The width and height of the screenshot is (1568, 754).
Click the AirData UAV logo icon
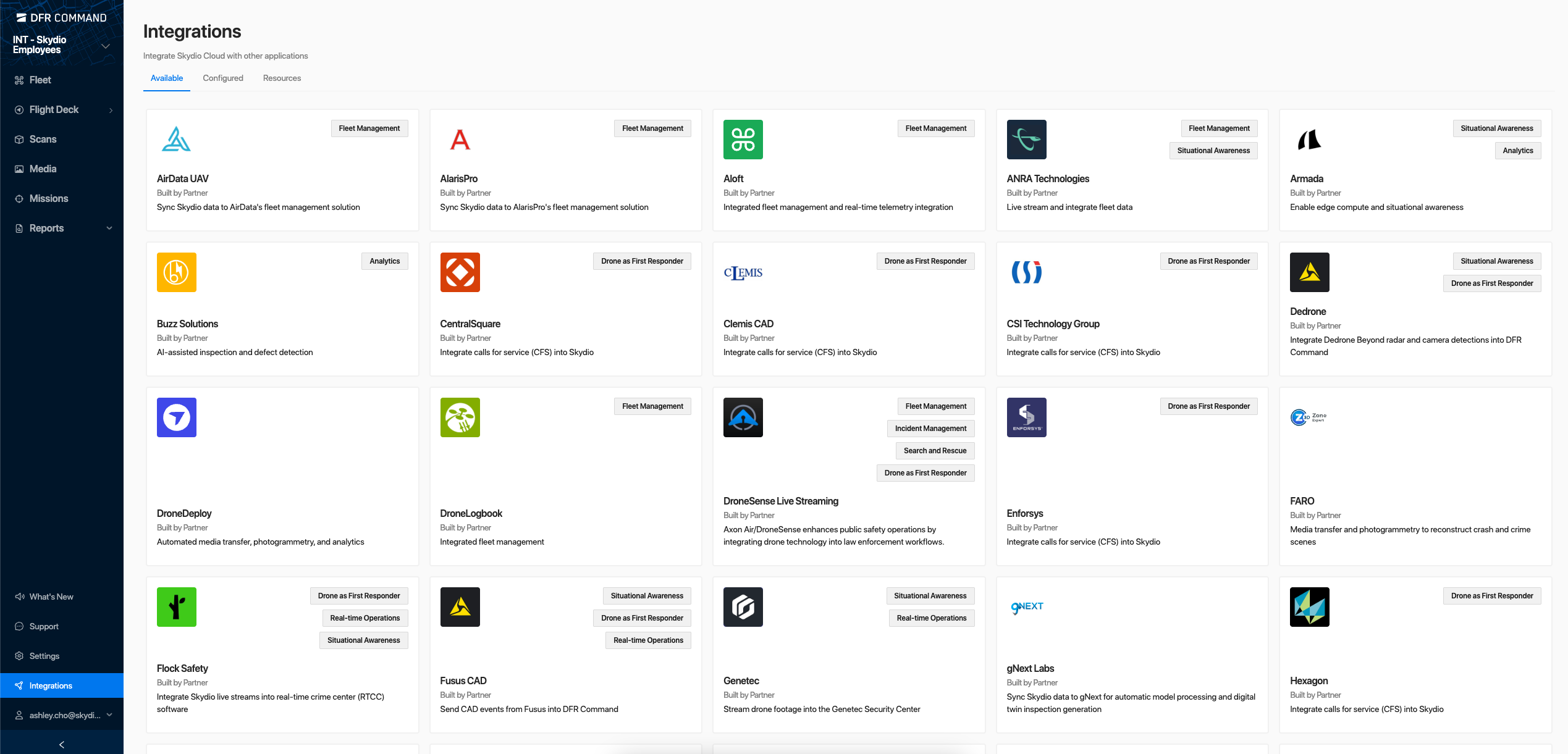coord(176,140)
